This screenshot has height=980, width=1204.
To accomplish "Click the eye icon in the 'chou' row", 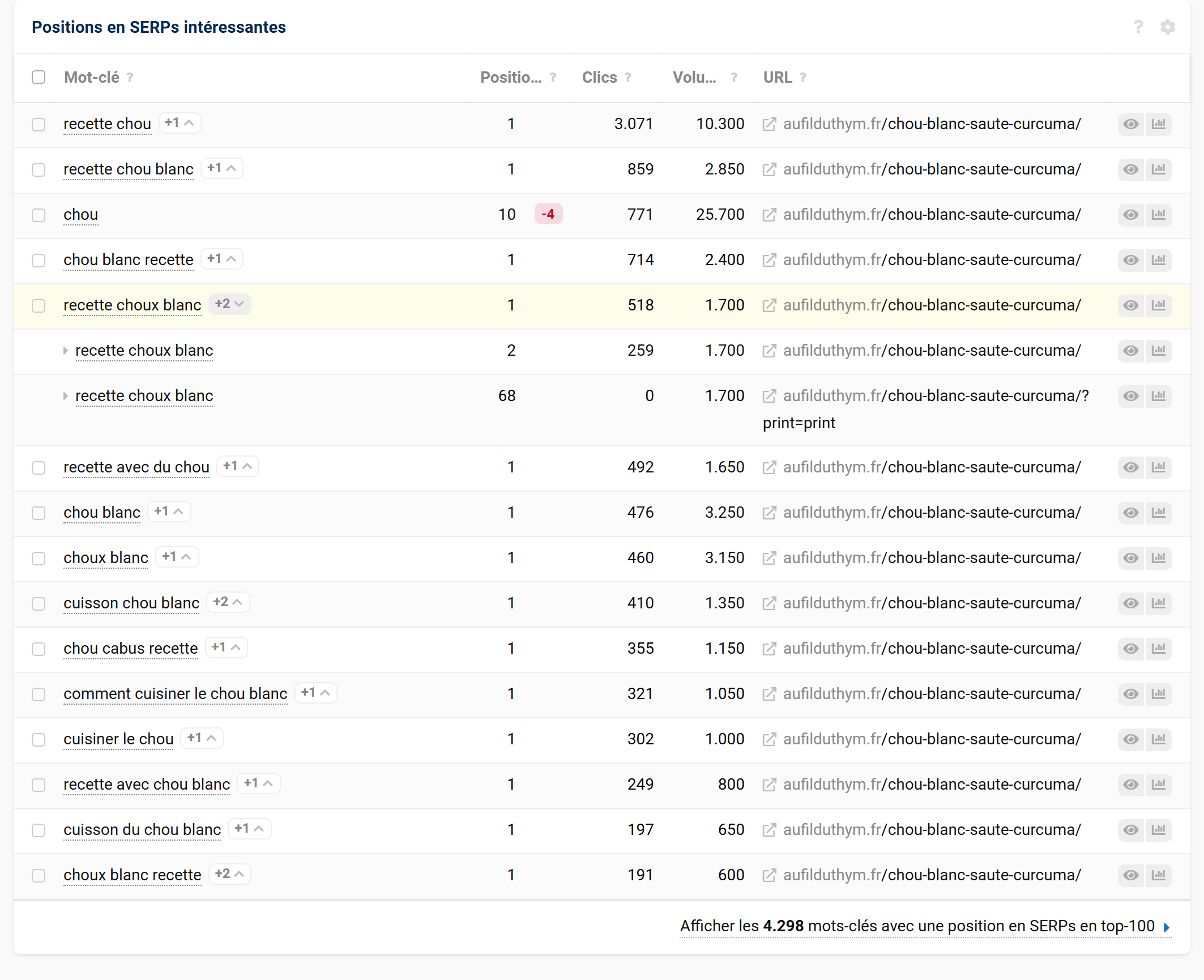I will [1130, 215].
